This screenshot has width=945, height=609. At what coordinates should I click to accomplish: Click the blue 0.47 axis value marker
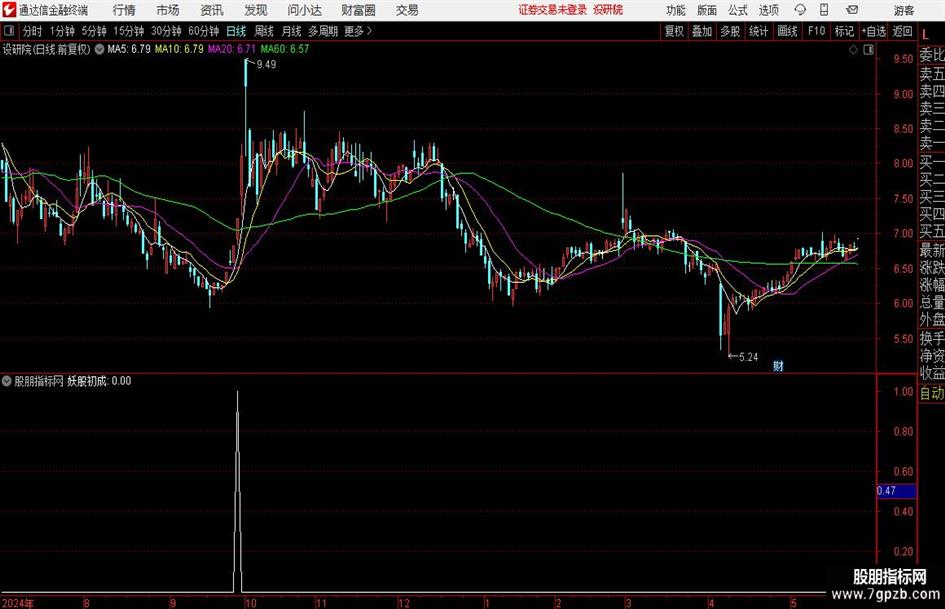point(896,491)
